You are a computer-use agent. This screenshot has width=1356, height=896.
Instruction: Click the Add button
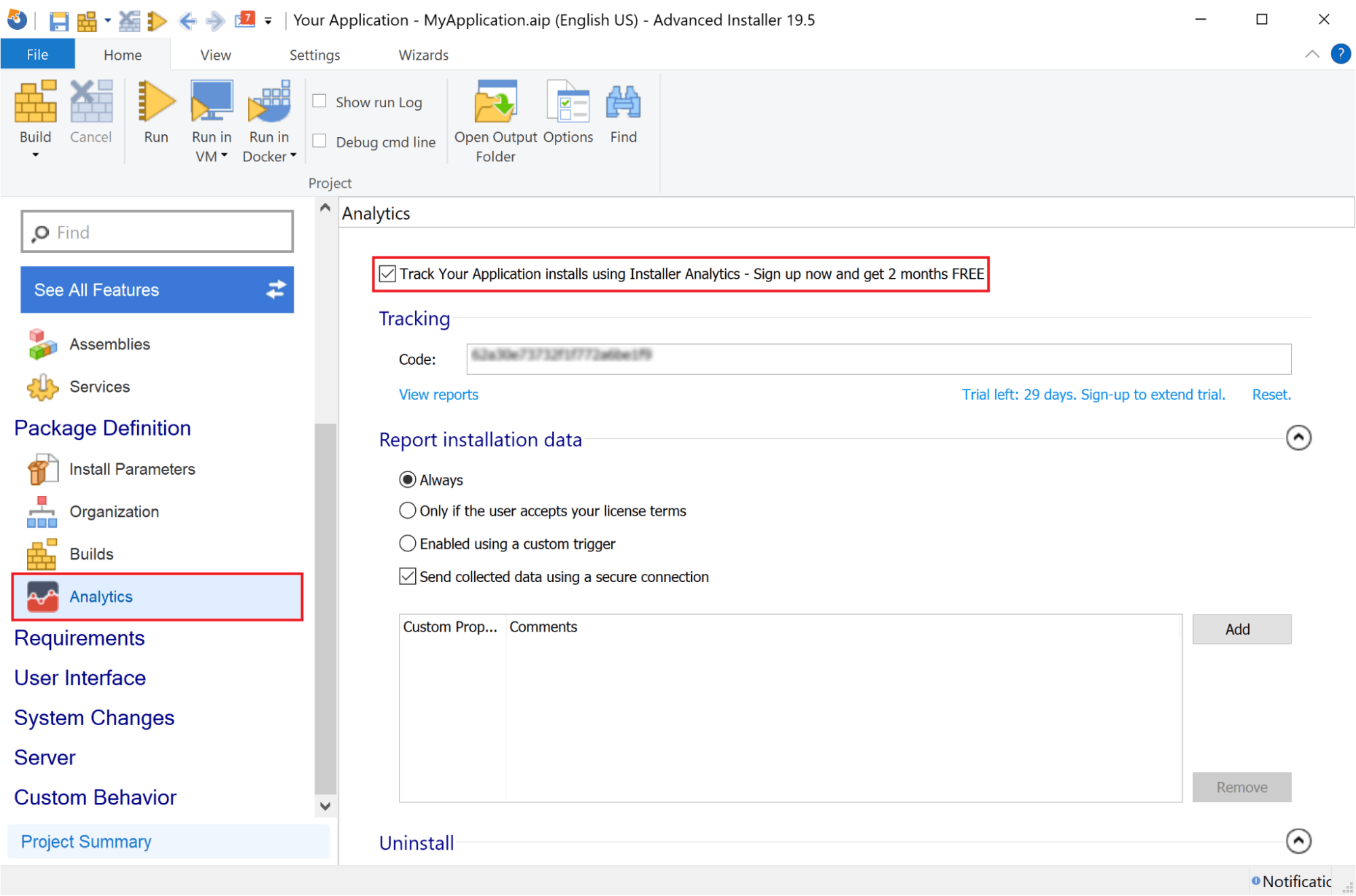(1242, 629)
